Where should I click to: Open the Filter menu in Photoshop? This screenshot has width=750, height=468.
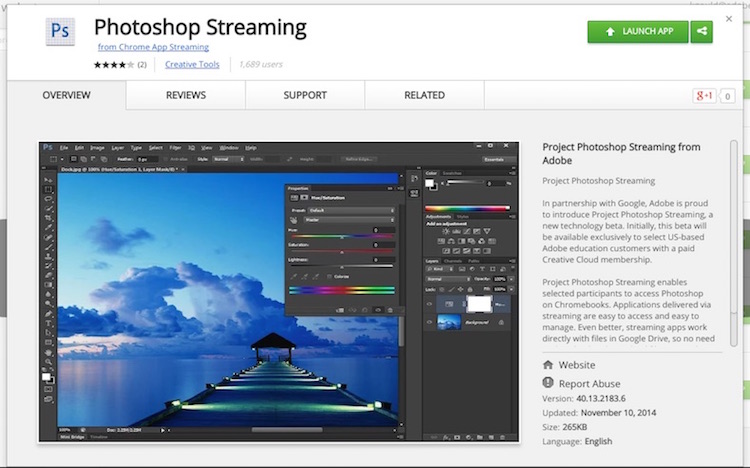[x=175, y=148]
